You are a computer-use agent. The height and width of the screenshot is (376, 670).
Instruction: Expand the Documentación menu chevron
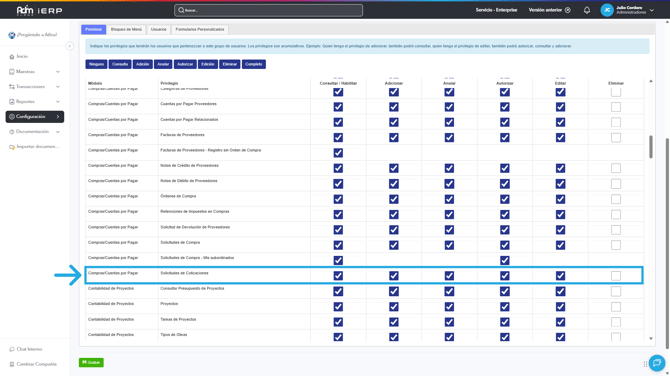[58, 132]
